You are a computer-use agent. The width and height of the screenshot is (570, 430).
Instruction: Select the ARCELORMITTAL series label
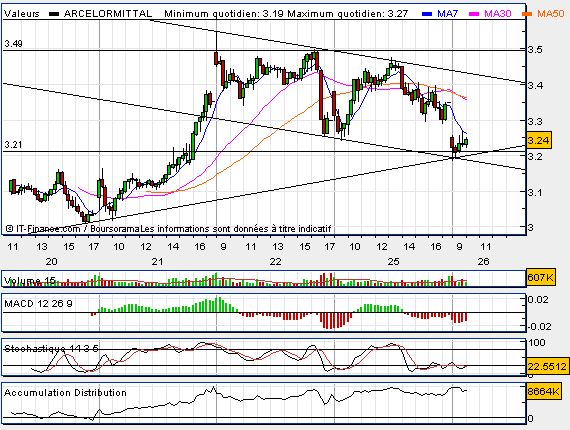tap(108, 14)
